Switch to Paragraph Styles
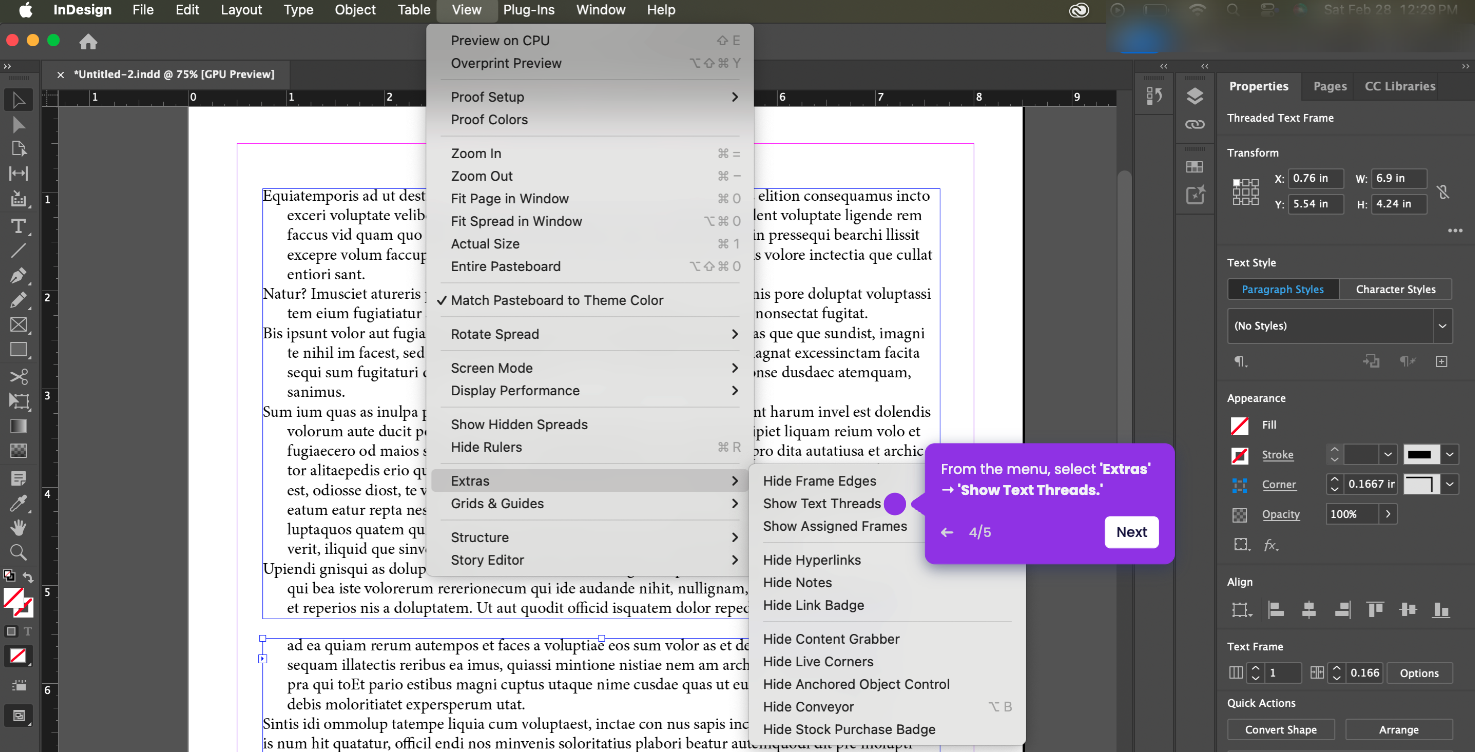The width and height of the screenshot is (1475, 752). (x=1283, y=289)
